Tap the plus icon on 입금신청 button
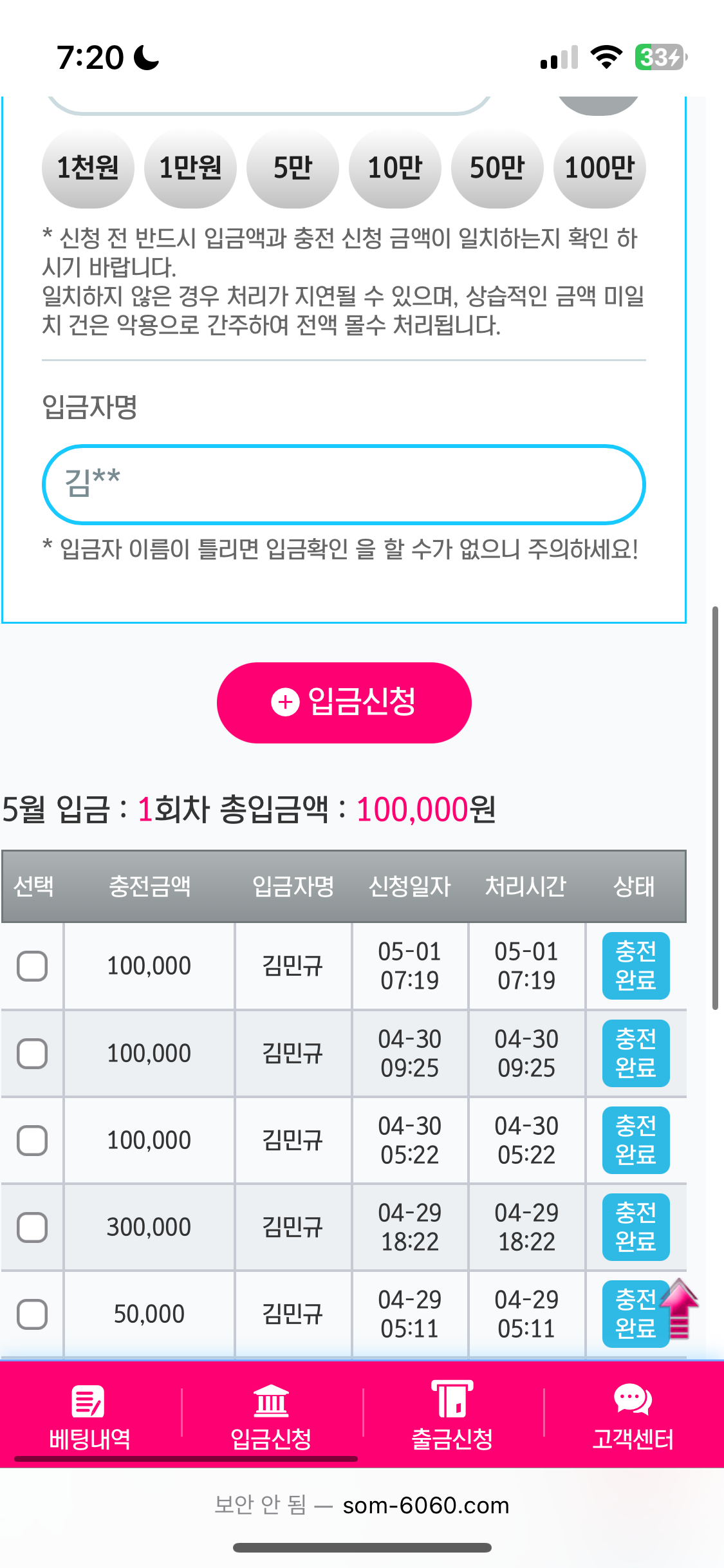724x1568 pixels. point(285,702)
